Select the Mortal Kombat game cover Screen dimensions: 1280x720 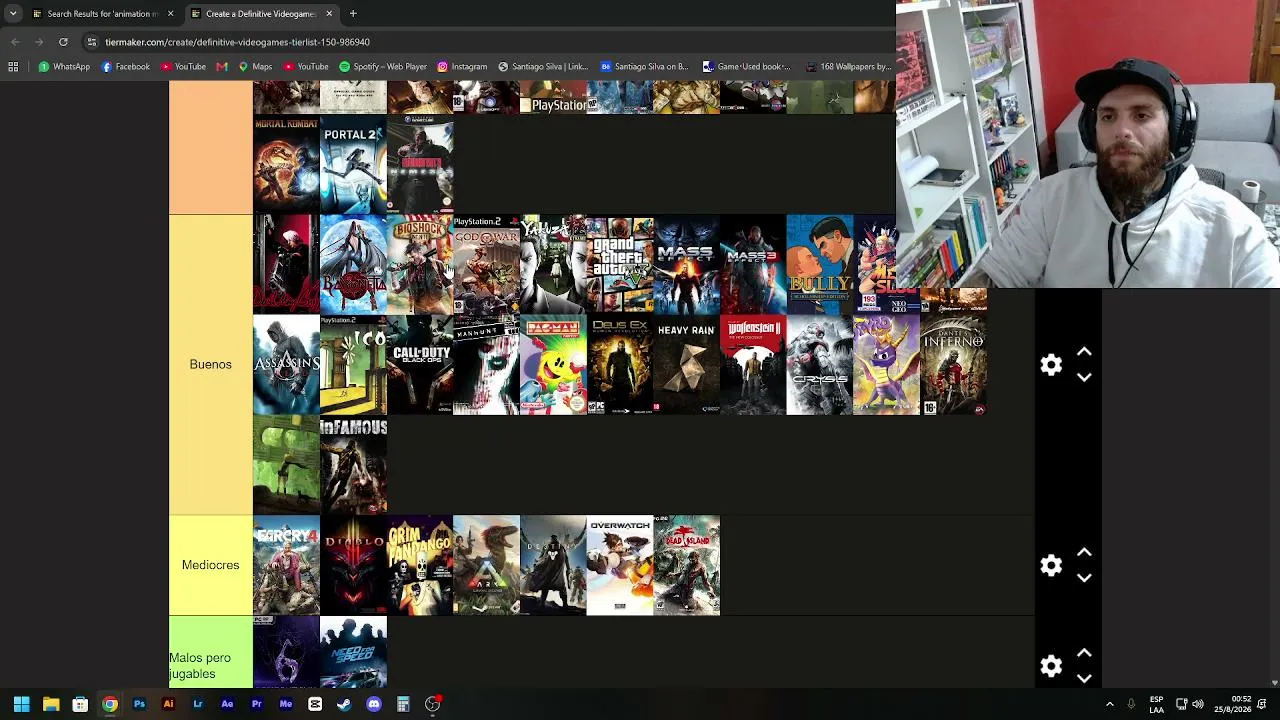(x=286, y=164)
